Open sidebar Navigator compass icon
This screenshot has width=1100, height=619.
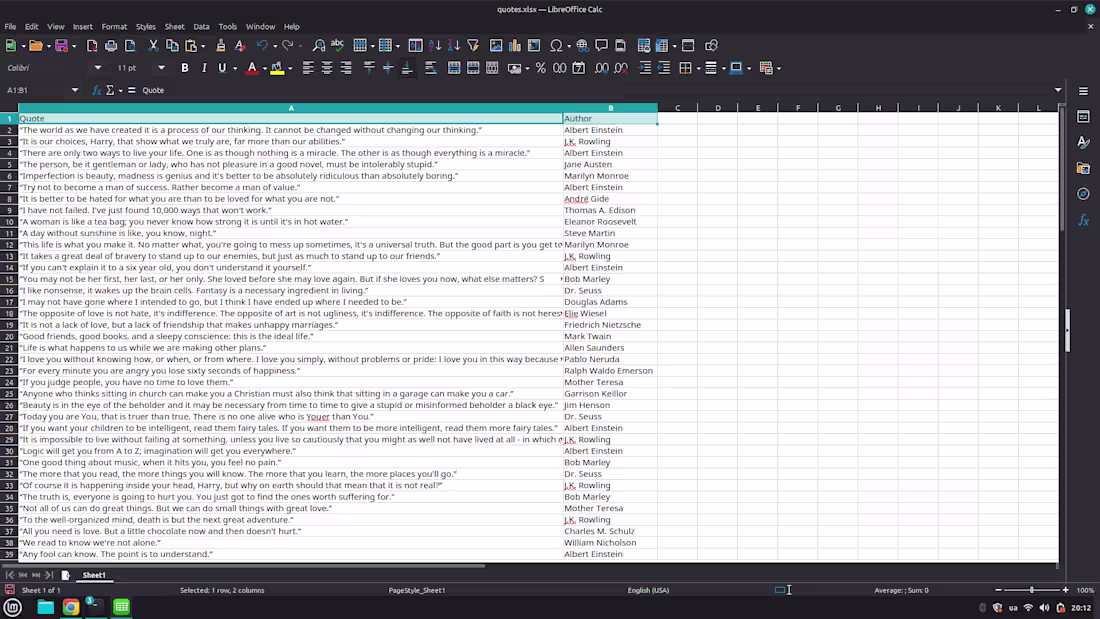coord(1083,194)
